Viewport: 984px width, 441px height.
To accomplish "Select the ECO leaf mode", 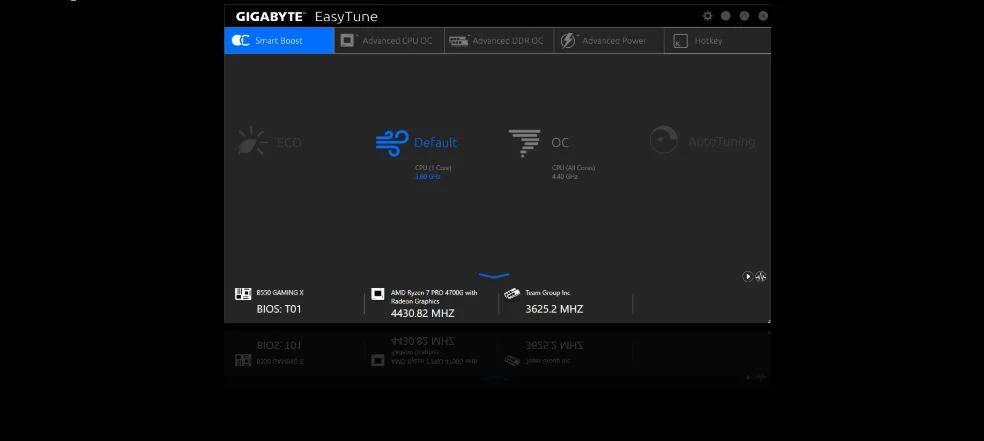I will 270,142.
